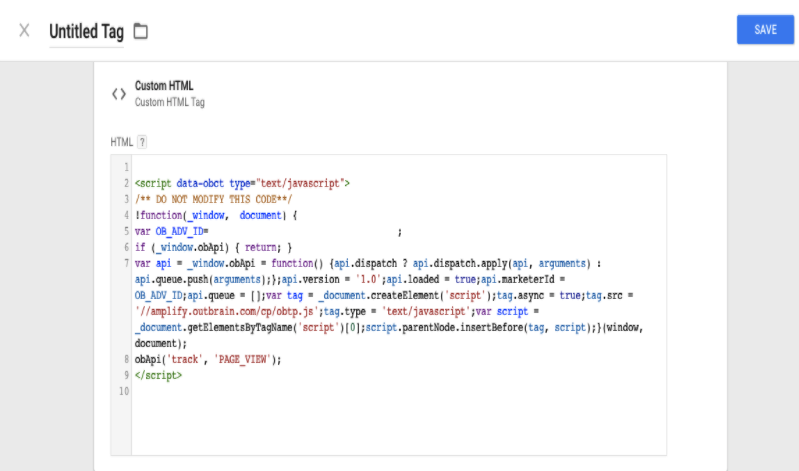Click line number 7 in the gutter
799x471 pixels.
(125, 263)
